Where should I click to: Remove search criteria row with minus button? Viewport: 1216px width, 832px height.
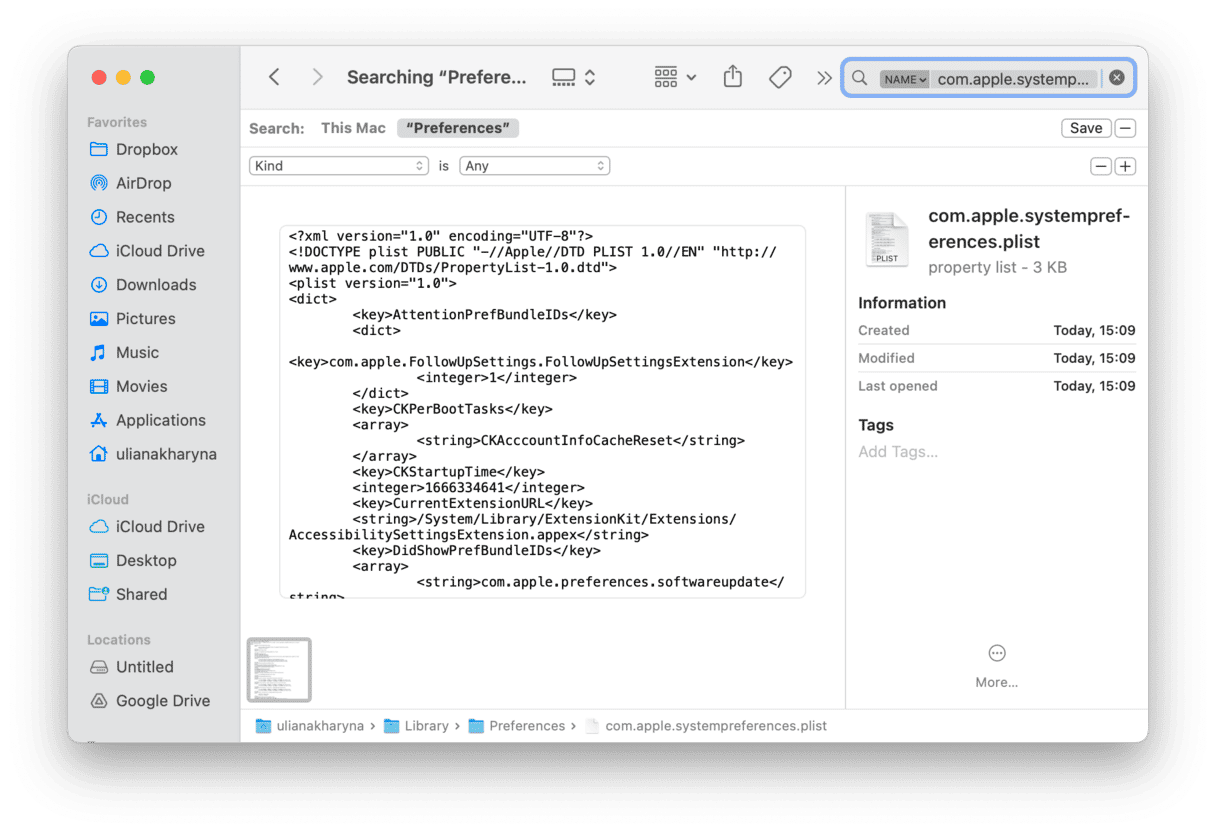(x=1100, y=166)
